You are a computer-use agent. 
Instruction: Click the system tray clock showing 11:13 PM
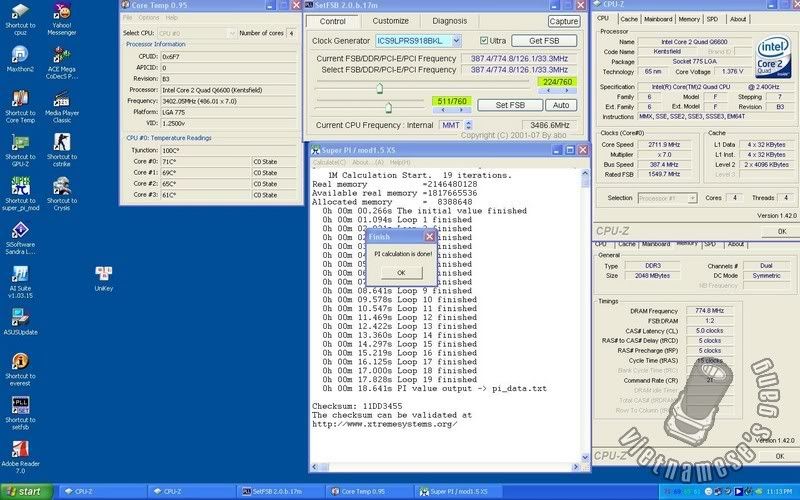(x=779, y=492)
